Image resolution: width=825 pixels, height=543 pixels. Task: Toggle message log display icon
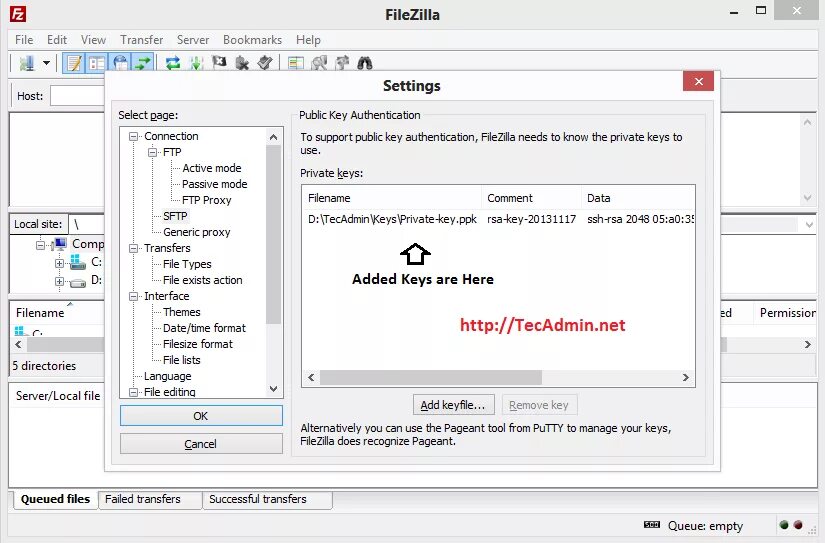pos(74,63)
